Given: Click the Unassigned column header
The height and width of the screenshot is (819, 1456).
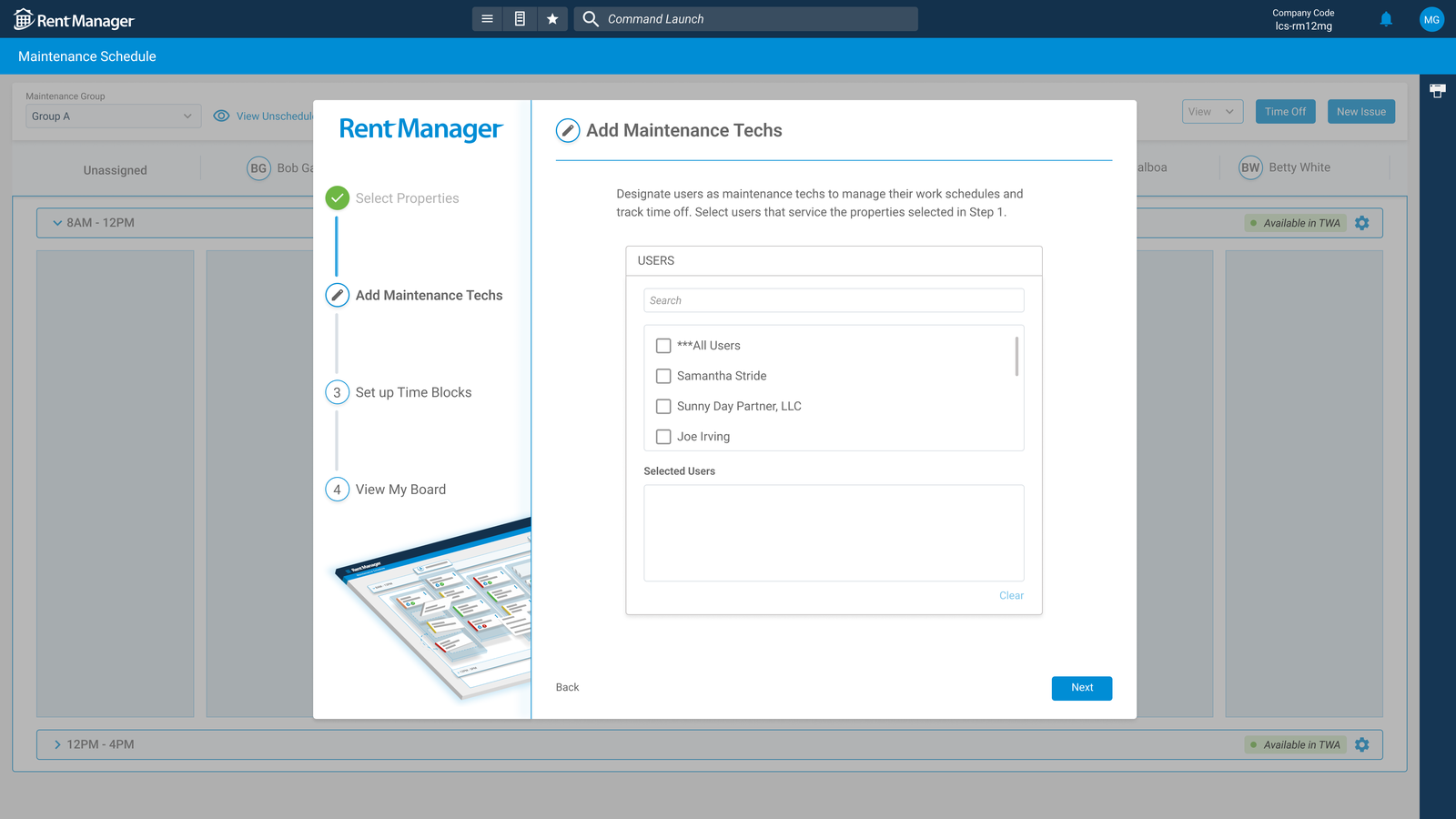Looking at the screenshot, I should coord(115,170).
